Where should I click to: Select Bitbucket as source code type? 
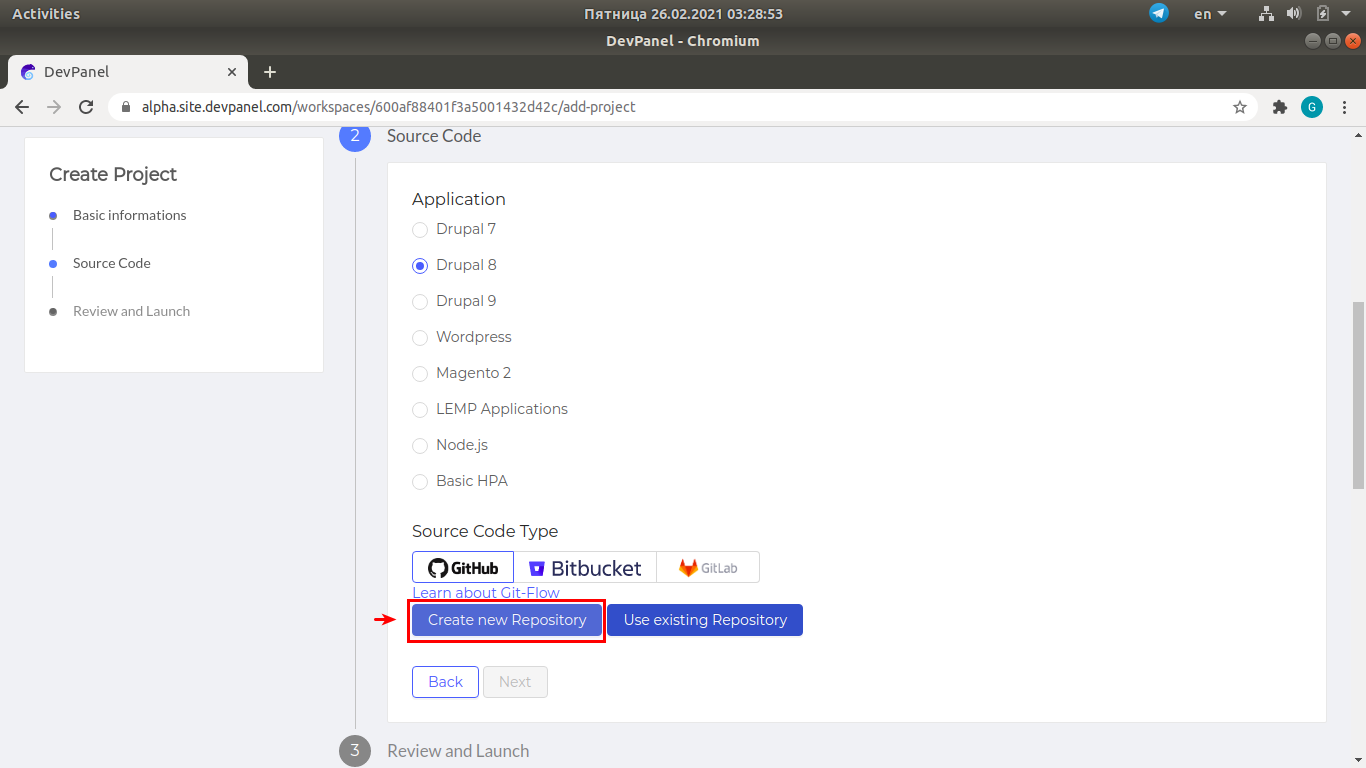586,566
